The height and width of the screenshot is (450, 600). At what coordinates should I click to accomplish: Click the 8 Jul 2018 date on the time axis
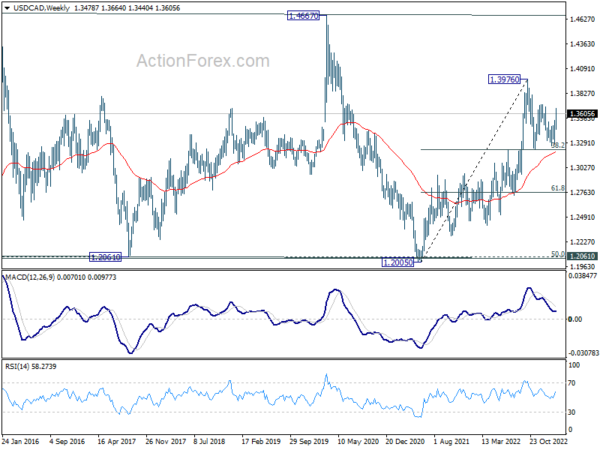click(x=210, y=441)
